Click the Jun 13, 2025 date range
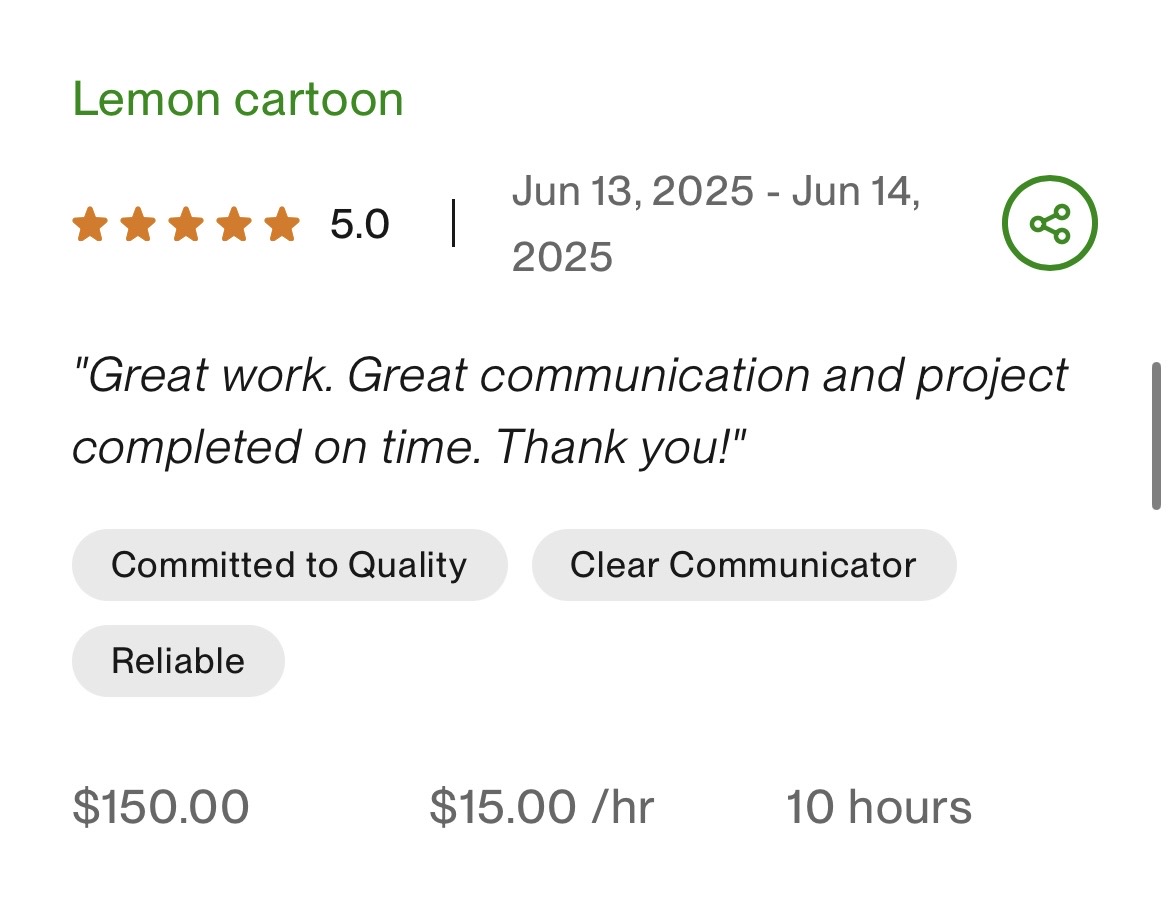 click(715, 190)
